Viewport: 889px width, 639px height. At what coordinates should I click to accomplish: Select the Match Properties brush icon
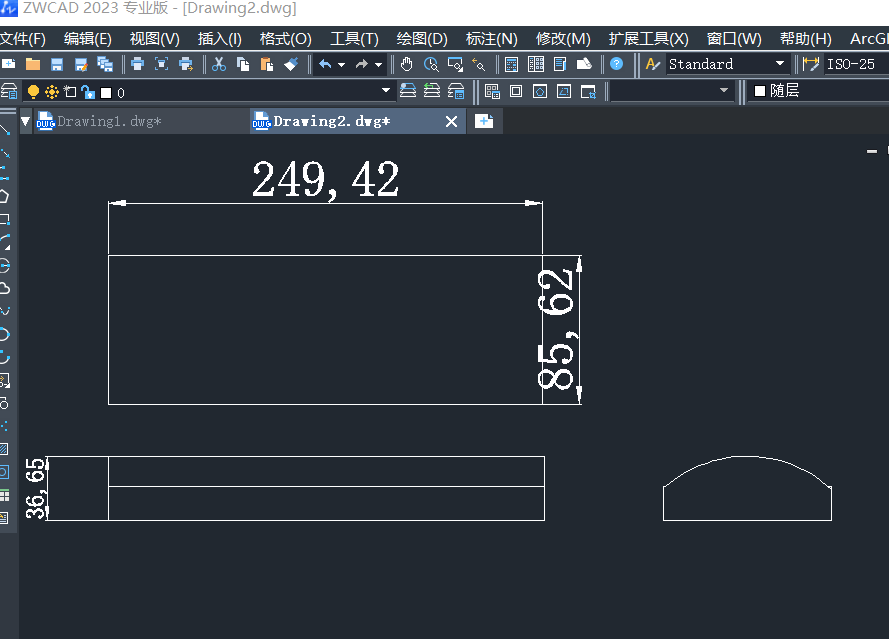(291, 64)
